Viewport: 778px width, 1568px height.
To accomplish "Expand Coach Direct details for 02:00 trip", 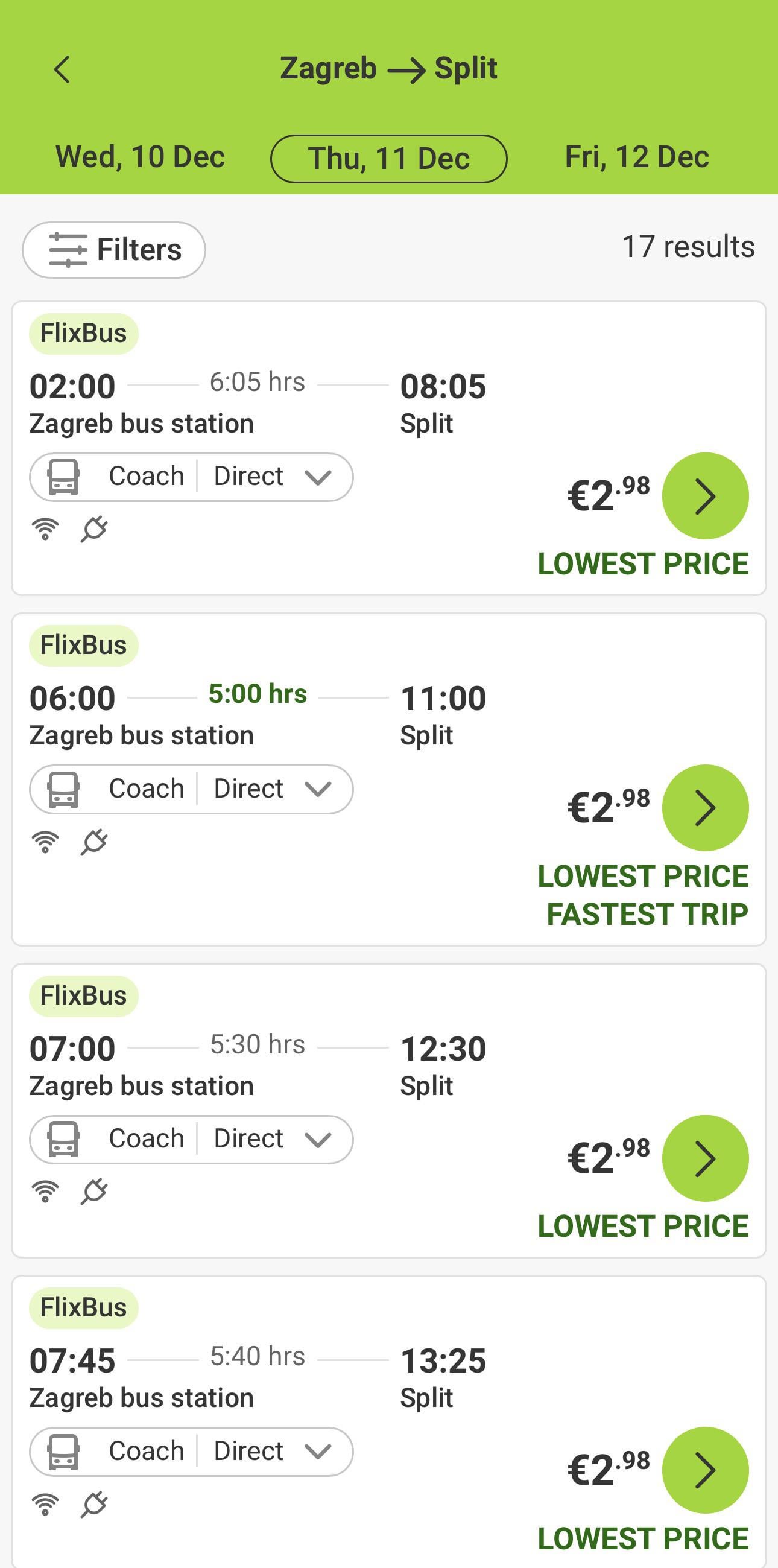I will [191, 477].
